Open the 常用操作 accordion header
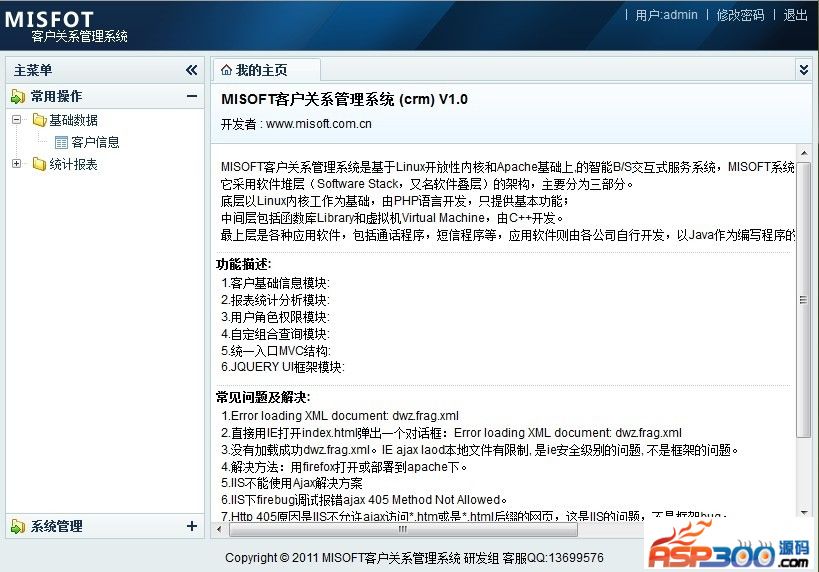The image size is (819, 572). [104, 96]
